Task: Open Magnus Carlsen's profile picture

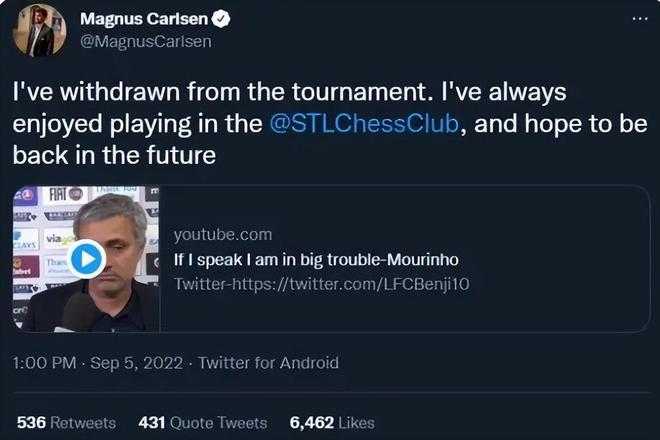Action: (x=39, y=30)
